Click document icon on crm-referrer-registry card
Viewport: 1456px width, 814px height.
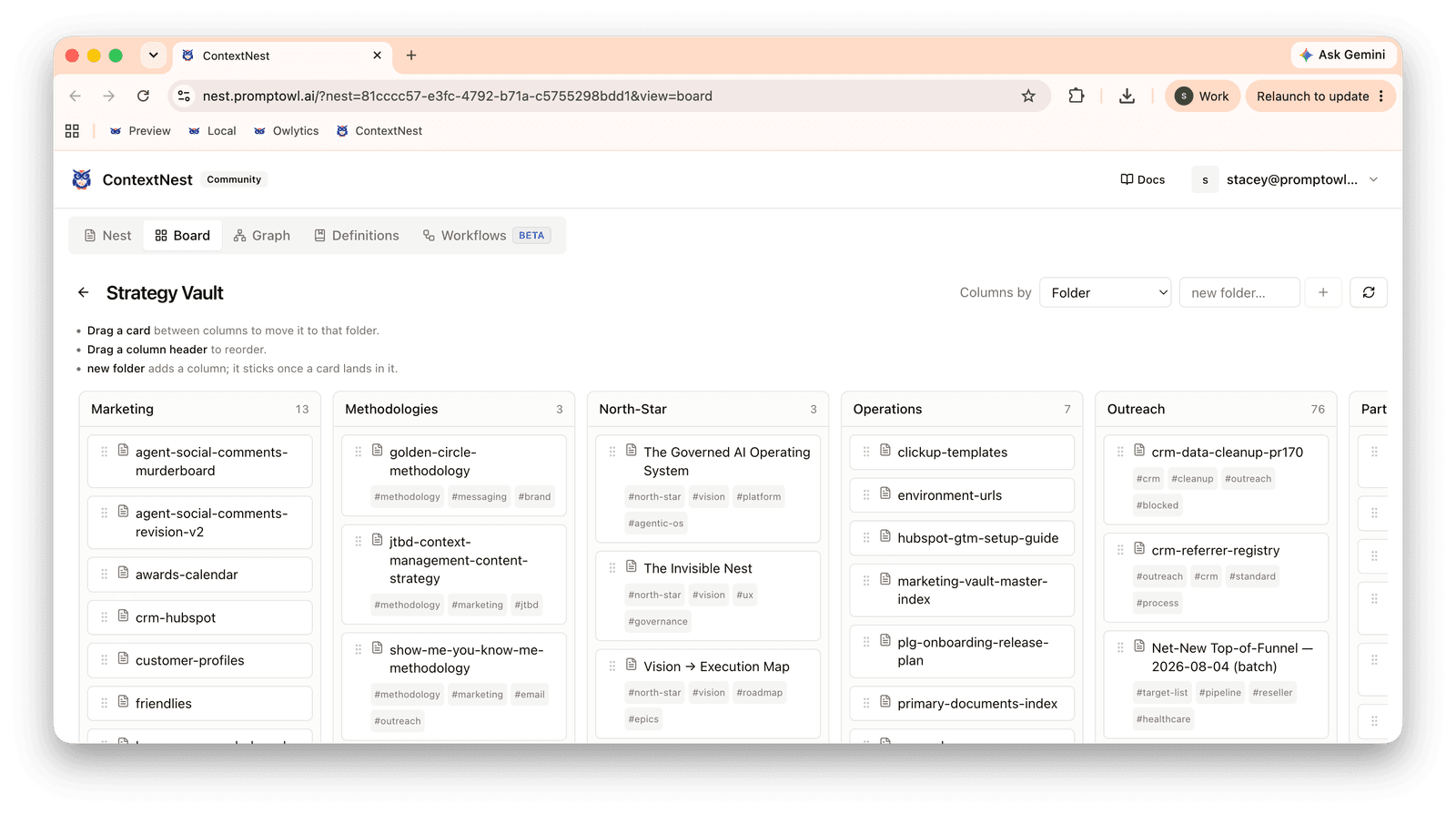(x=1139, y=548)
